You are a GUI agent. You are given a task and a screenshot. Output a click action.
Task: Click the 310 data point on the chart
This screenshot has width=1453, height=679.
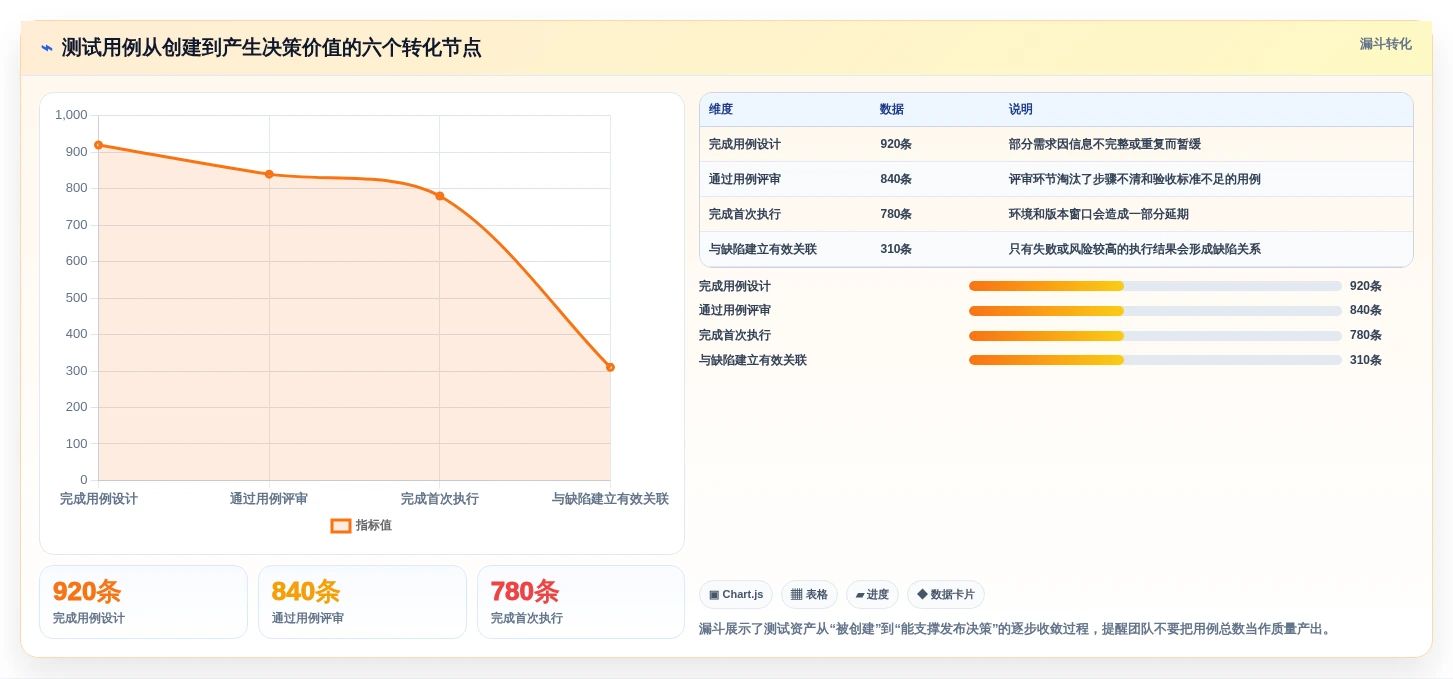click(x=610, y=367)
